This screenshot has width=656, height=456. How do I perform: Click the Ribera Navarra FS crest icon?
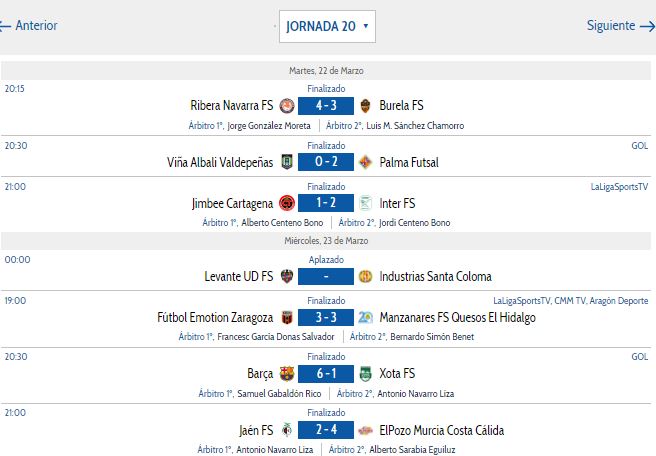tap(286, 105)
